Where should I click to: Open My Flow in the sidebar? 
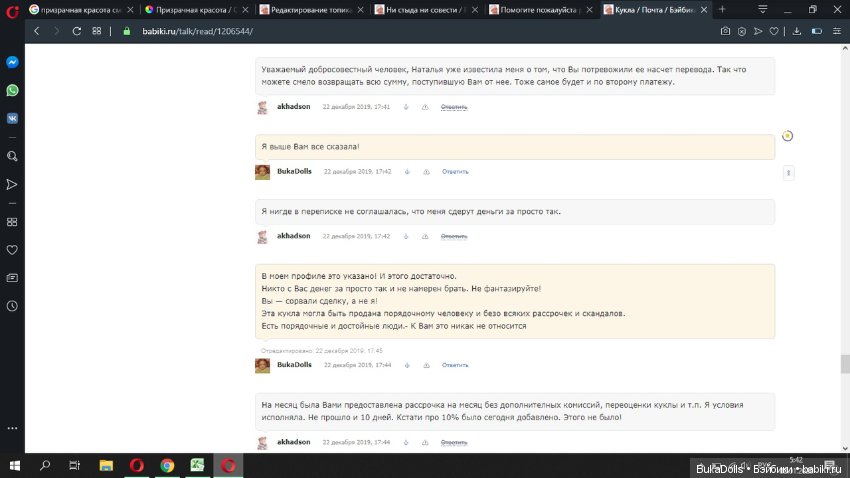point(12,185)
